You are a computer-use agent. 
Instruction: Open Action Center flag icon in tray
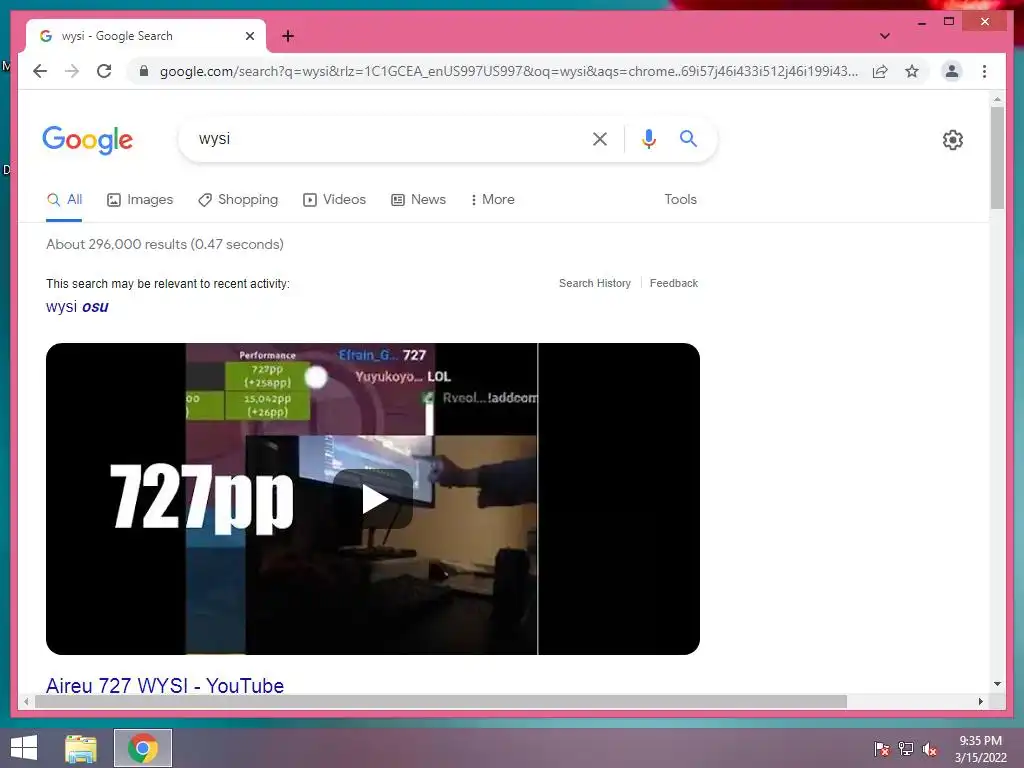tap(881, 748)
